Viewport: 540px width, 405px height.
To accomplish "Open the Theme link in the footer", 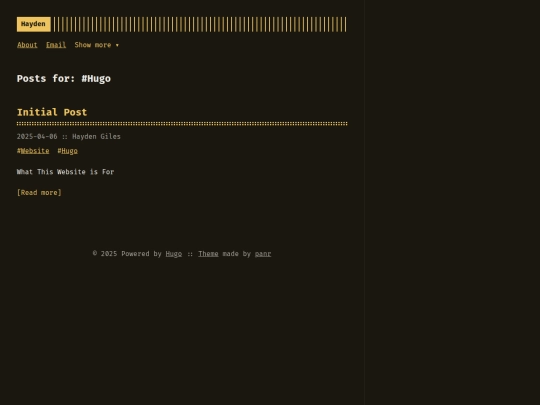I will (208, 254).
